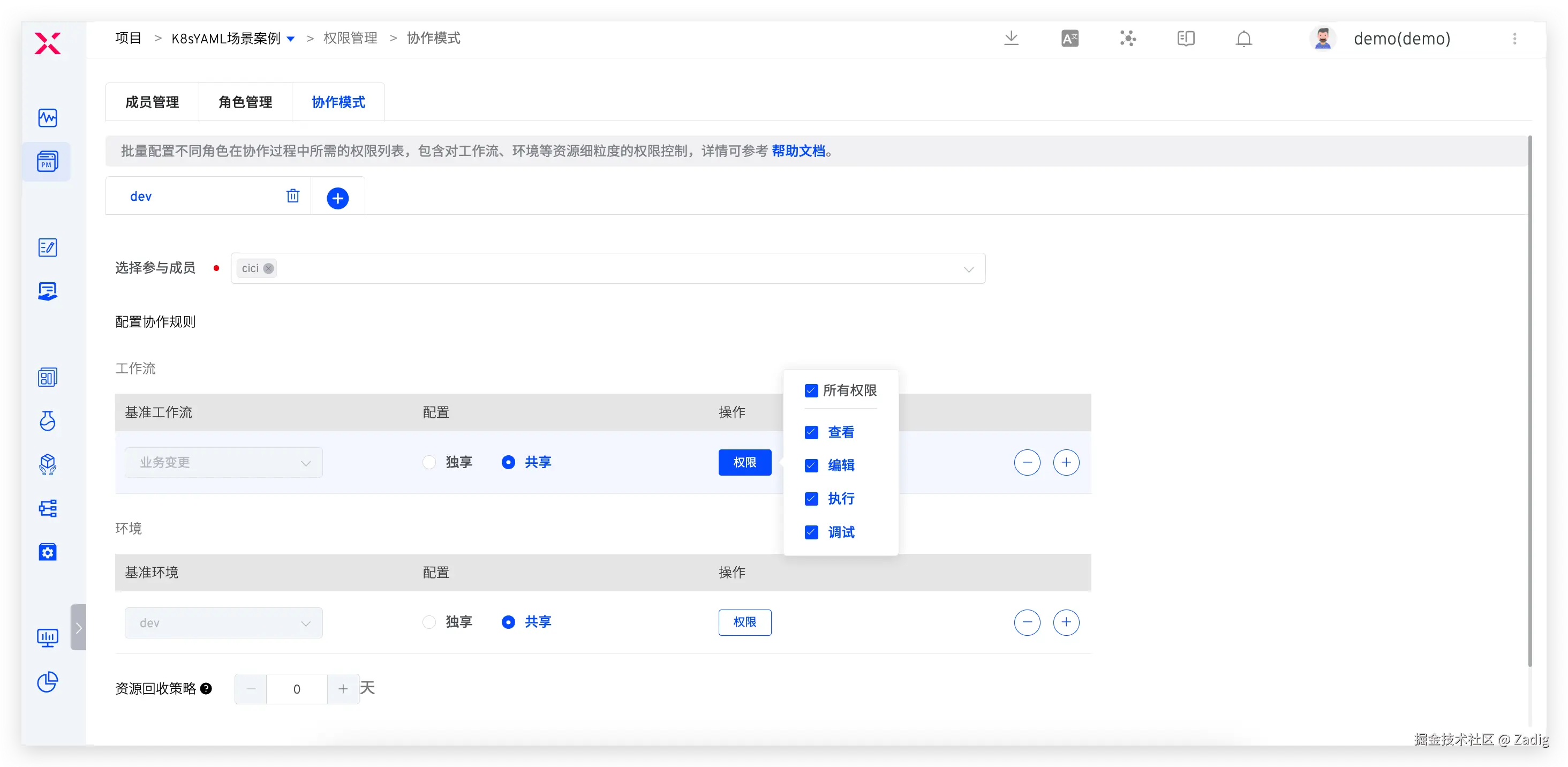Click 权限 button in environment row
The image size is (1568, 767).
(x=744, y=621)
